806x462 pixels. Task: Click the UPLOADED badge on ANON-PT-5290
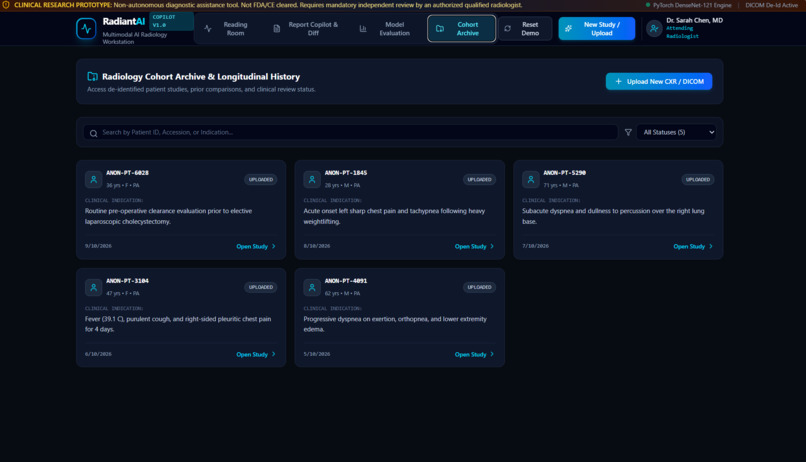698,179
